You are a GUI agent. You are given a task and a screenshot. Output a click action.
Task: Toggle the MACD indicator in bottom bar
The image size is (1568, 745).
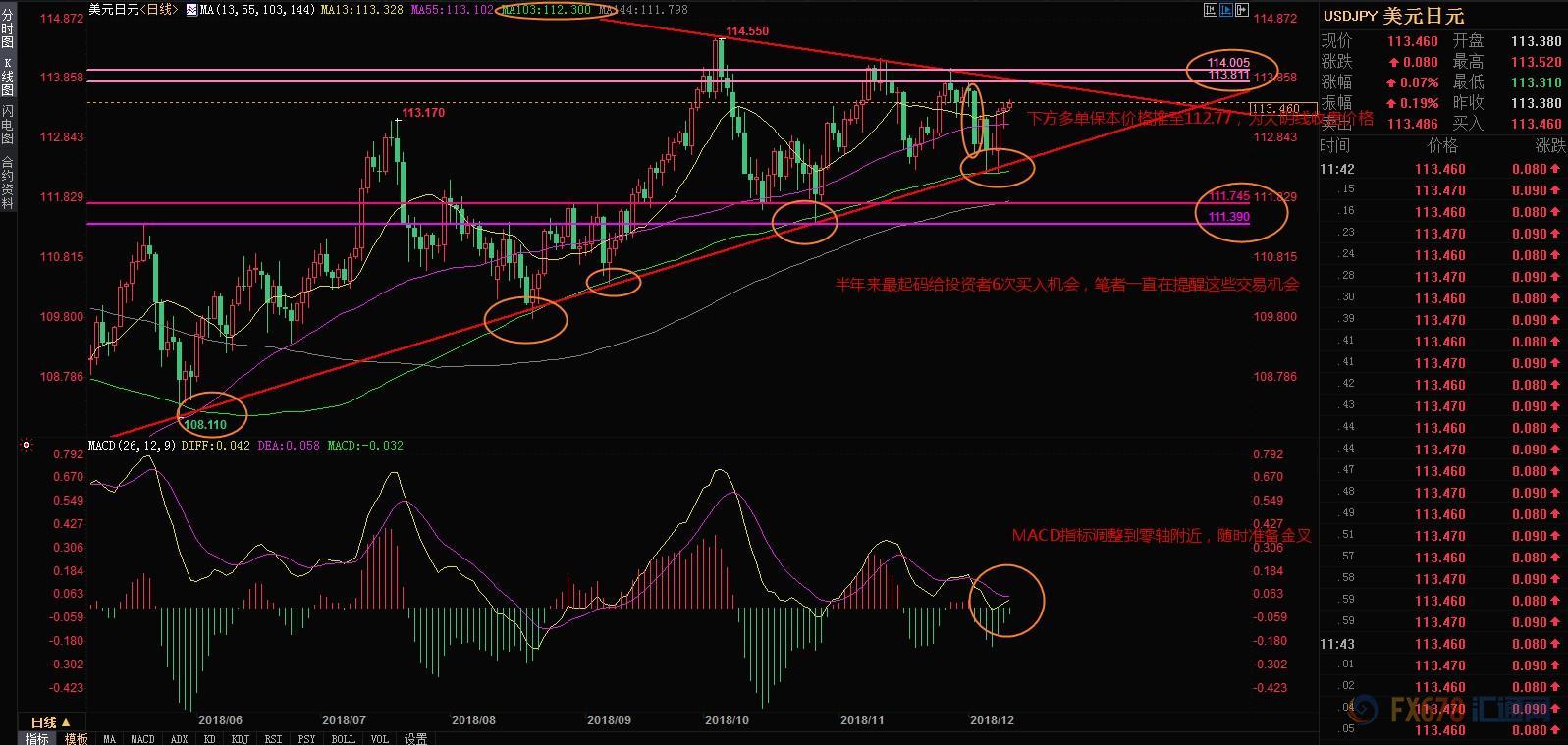pyautogui.click(x=142, y=738)
